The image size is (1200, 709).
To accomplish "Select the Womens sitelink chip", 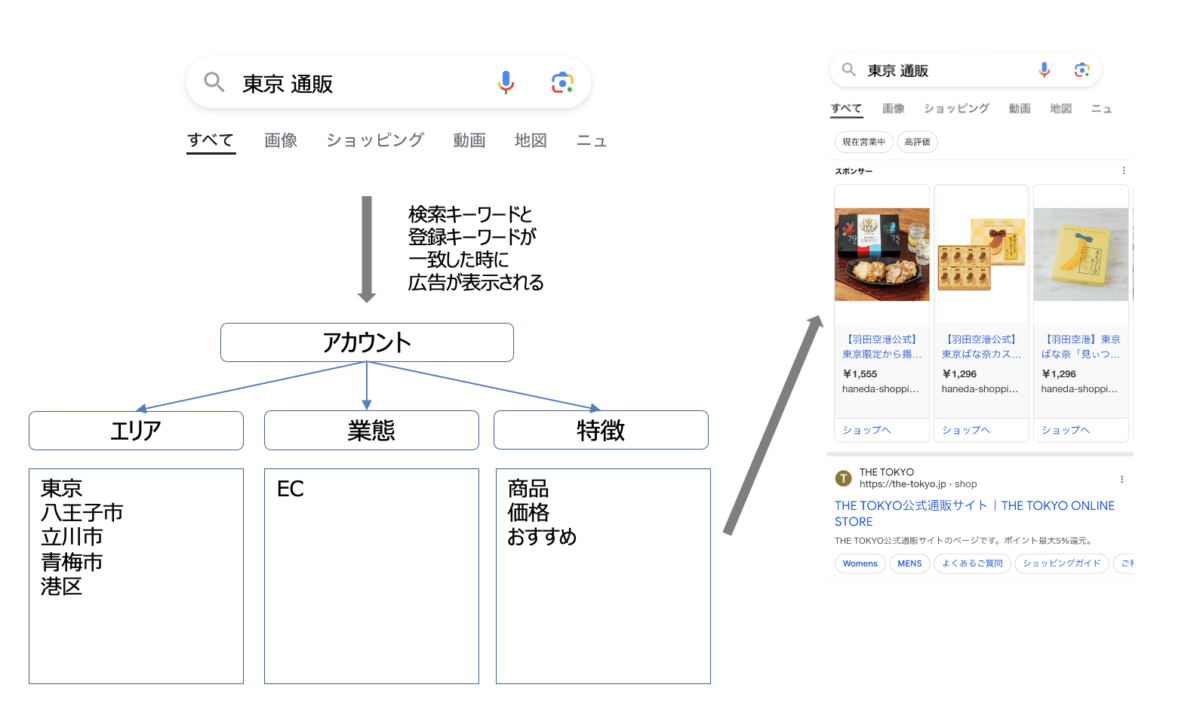I will 860,564.
